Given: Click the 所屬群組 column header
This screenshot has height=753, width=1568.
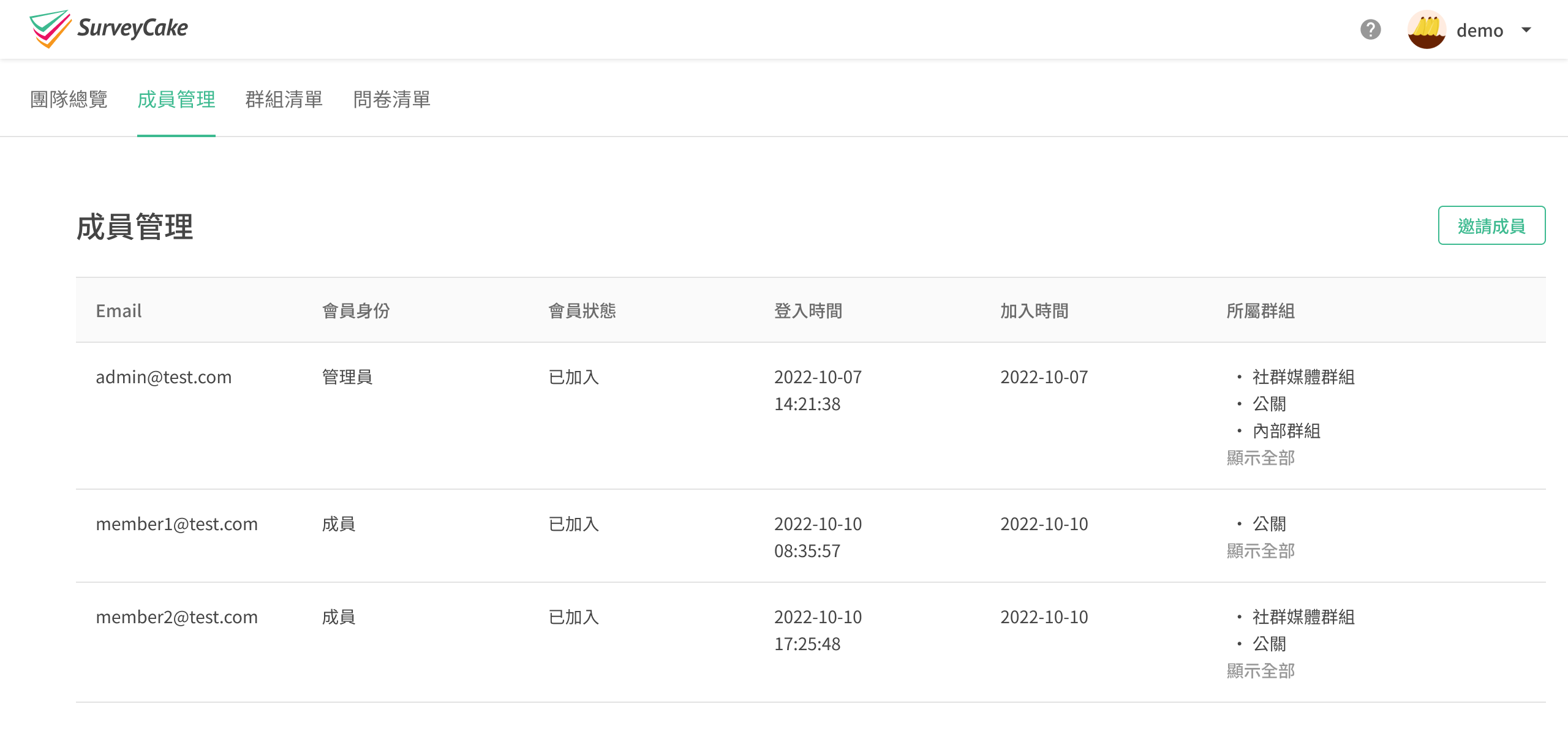Looking at the screenshot, I should coord(1261,311).
